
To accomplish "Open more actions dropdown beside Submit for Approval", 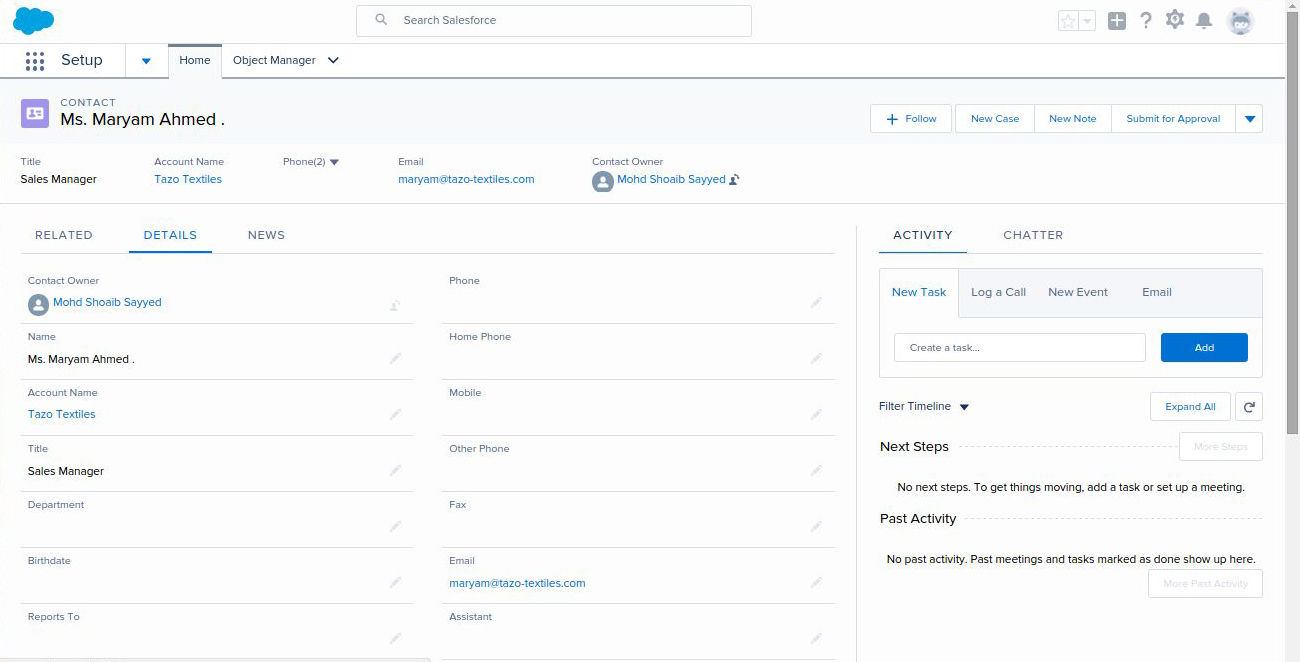I will coord(1249,118).
